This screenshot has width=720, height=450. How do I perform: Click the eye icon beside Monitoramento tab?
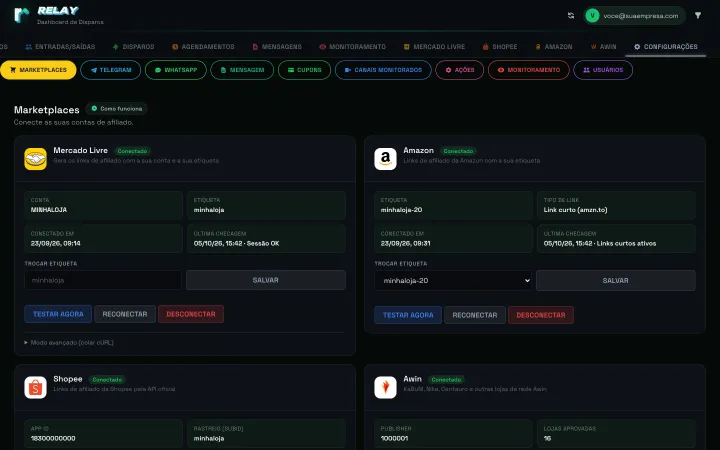coord(322,47)
